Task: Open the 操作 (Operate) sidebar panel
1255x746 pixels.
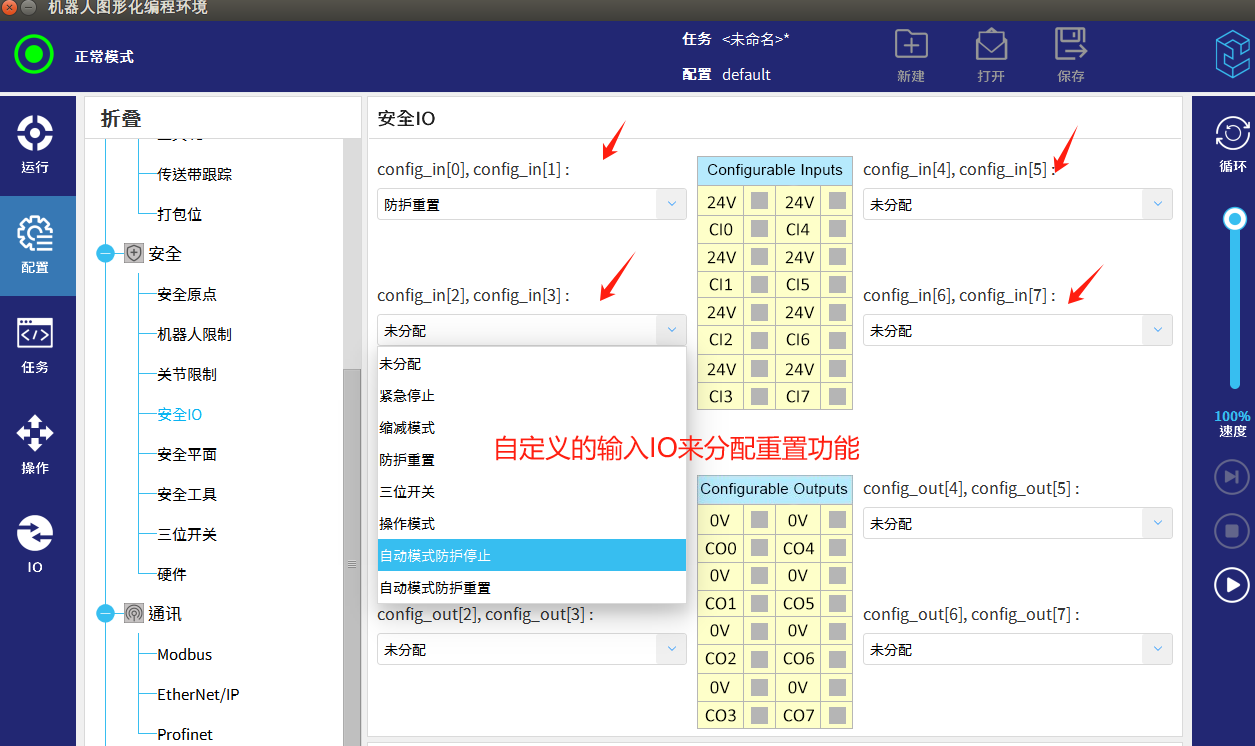Action: tap(35, 445)
